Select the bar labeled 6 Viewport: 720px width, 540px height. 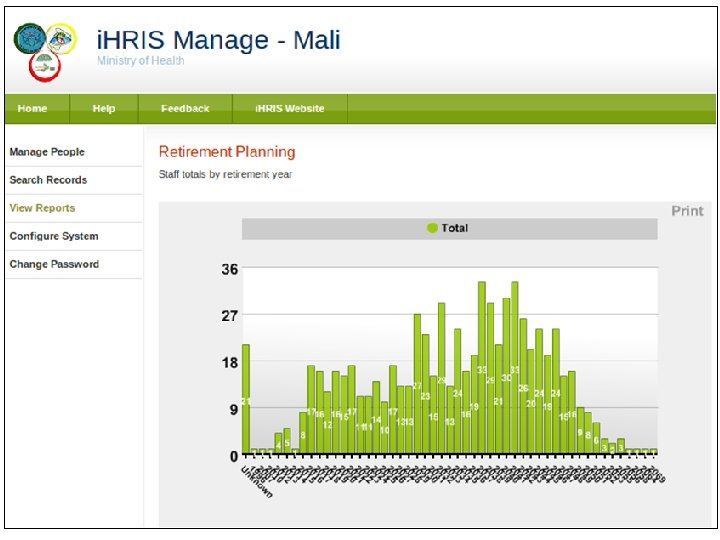tap(596, 438)
